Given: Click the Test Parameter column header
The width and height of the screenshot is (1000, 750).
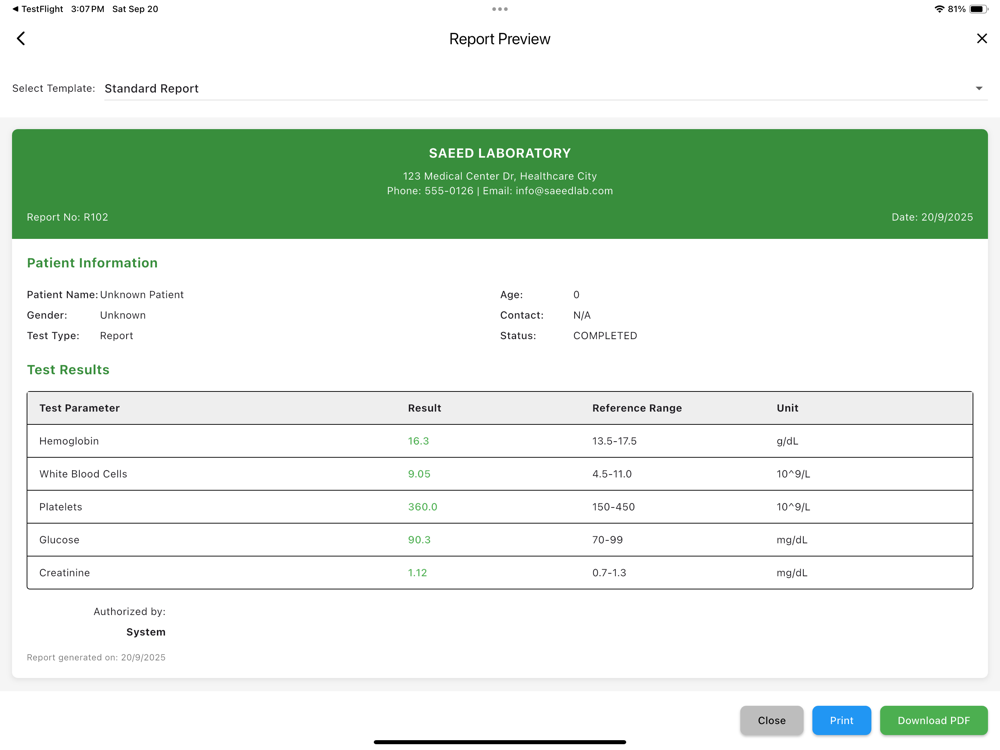Looking at the screenshot, I should (x=79, y=408).
